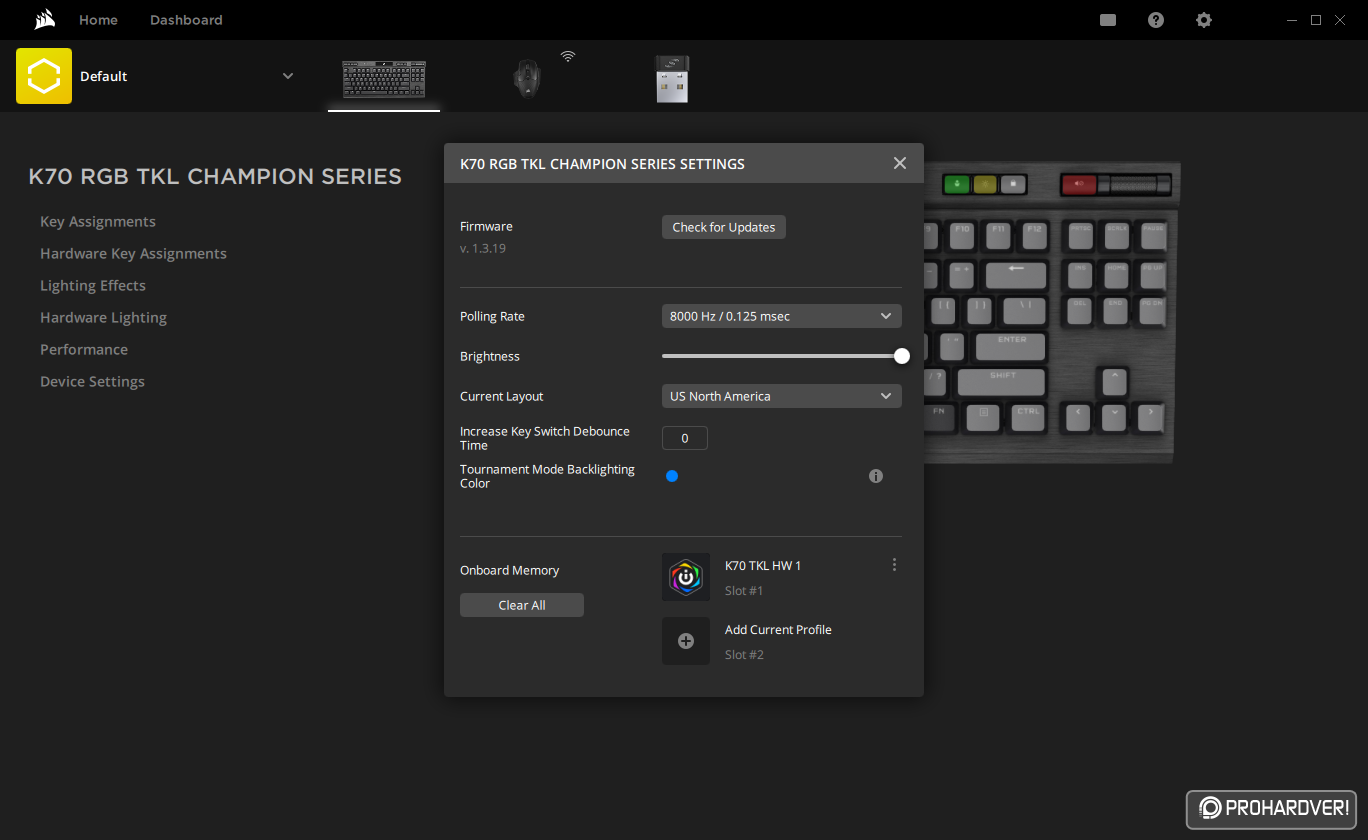
Task: Open the help question mark icon
Action: click(1156, 20)
